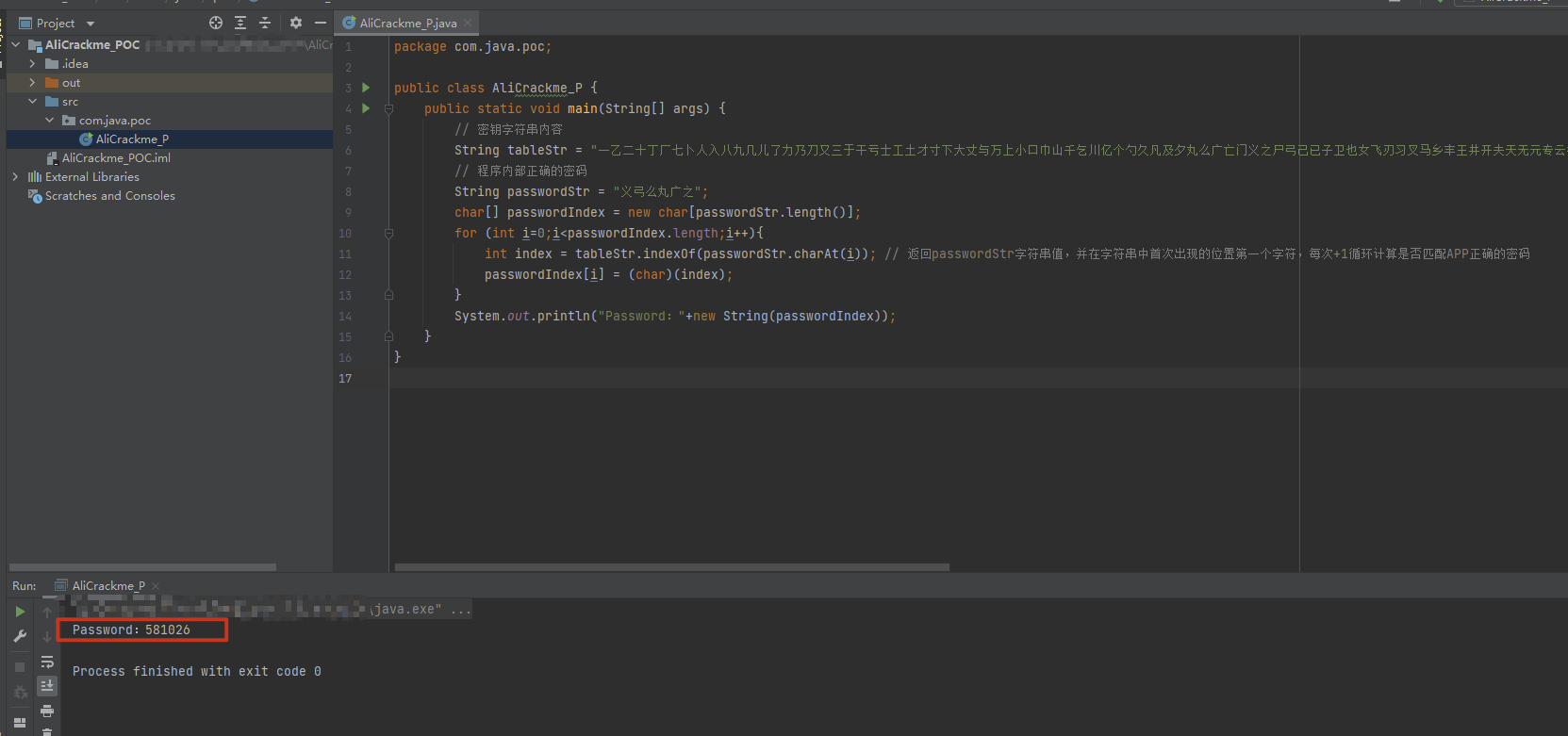This screenshot has height=736, width=1568.
Task: Close the AliCrackme_P run tab
Action: 156,585
